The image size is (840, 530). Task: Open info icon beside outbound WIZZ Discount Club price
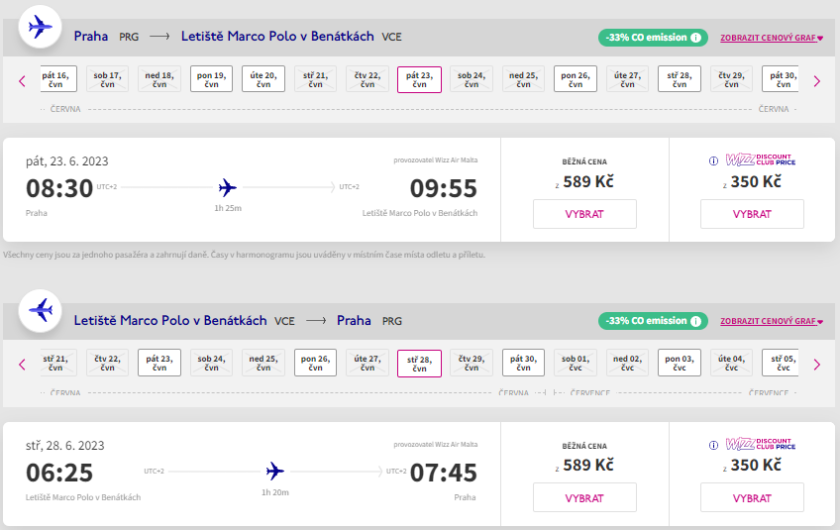713,160
